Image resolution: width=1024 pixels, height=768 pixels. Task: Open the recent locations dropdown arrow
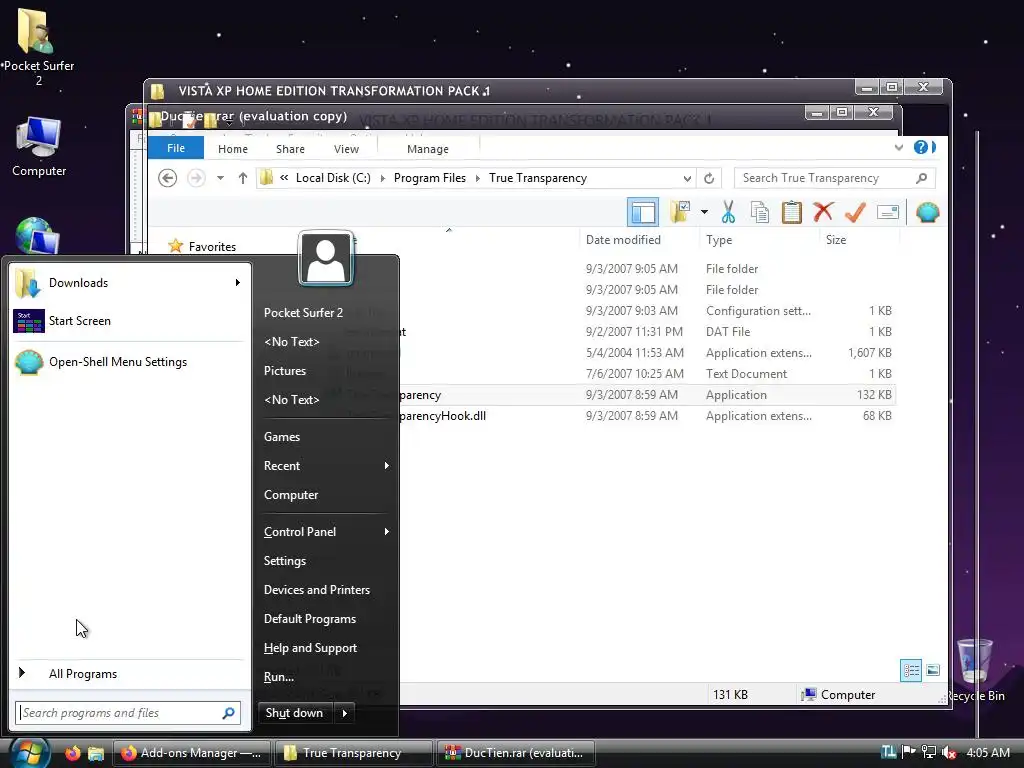(x=221, y=178)
